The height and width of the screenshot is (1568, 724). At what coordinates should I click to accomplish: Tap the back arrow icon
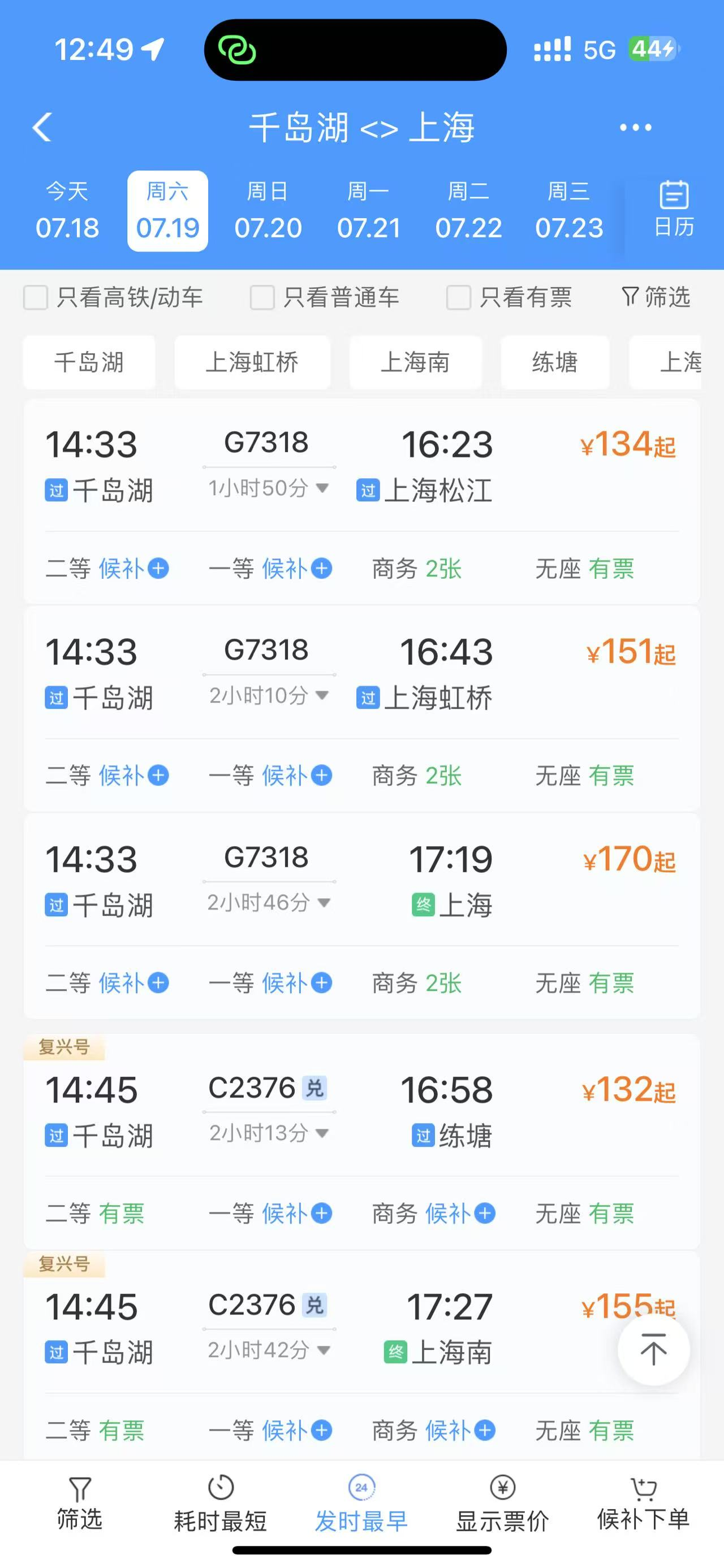(x=42, y=127)
